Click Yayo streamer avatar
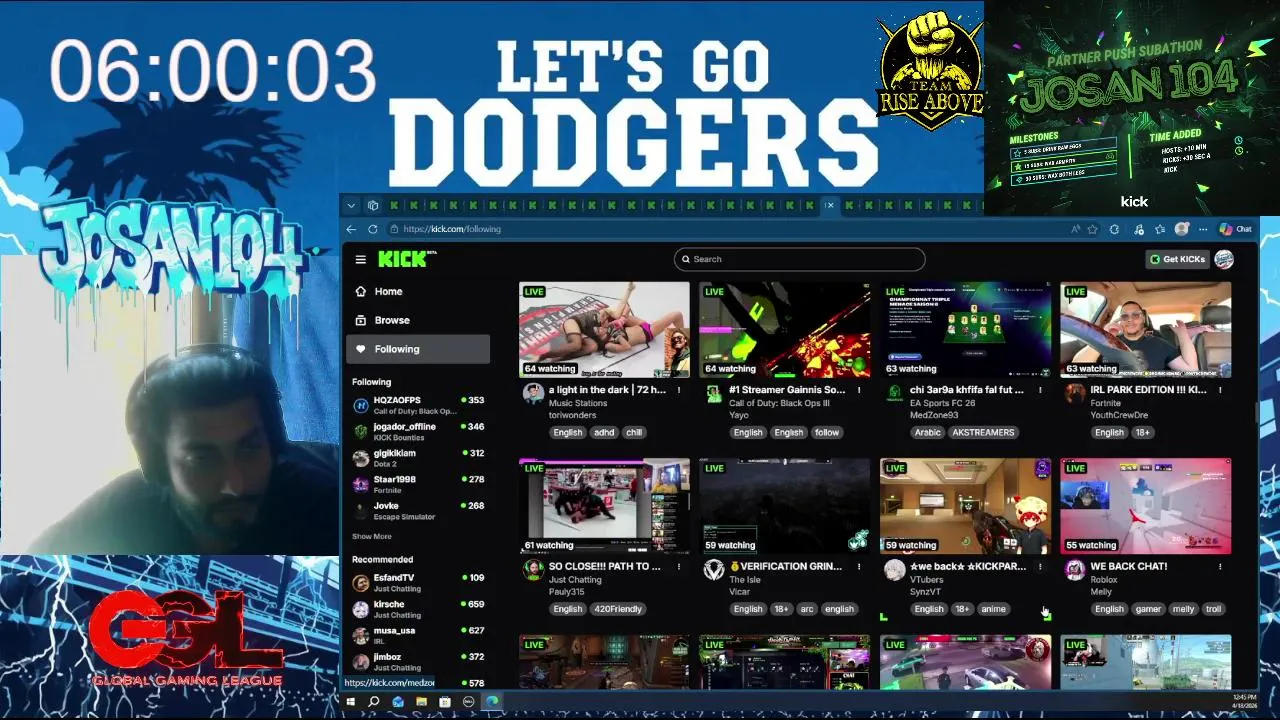Viewport: 1280px width, 720px height. coord(713,394)
